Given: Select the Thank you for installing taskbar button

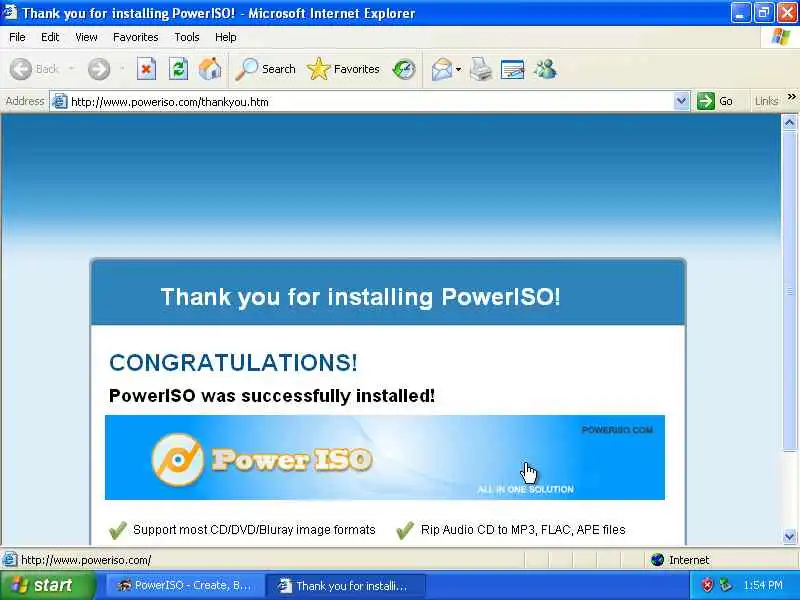Looking at the screenshot, I should pyautogui.click(x=345, y=585).
